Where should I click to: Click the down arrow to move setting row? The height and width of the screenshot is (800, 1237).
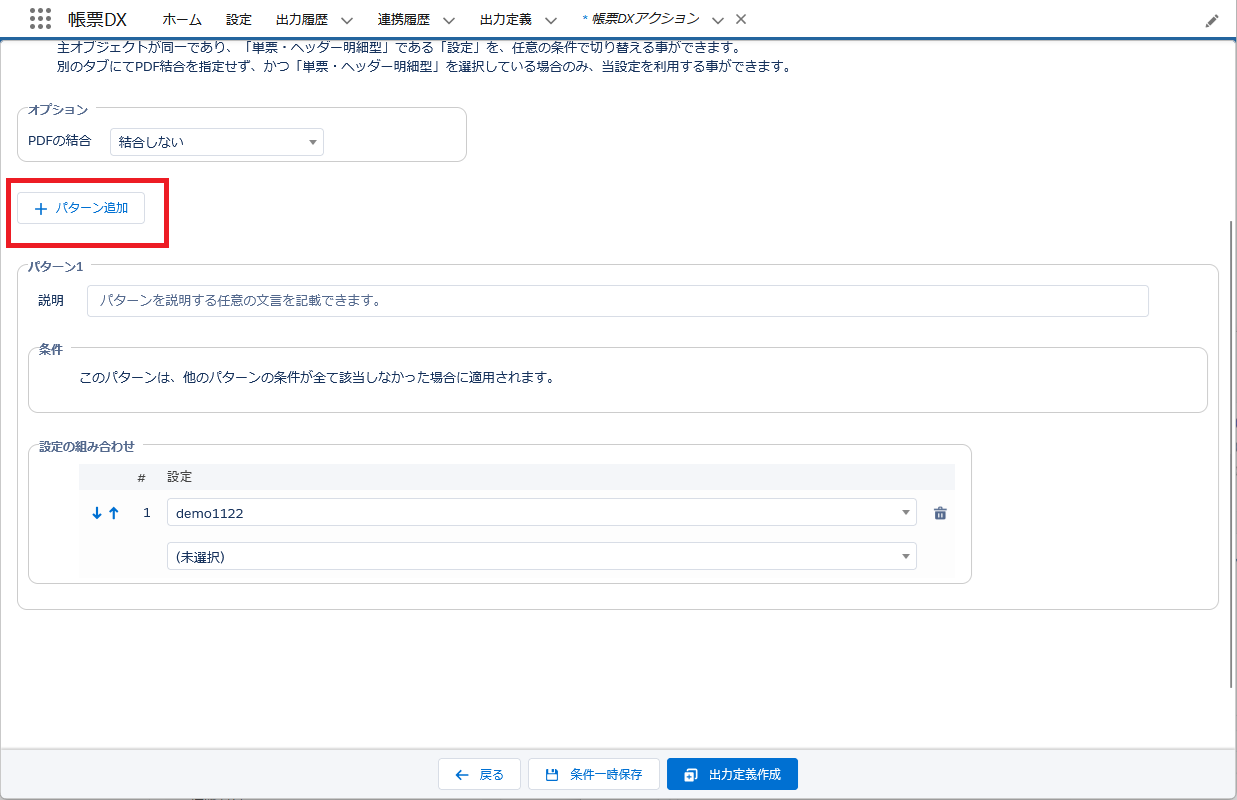[95, 512]
